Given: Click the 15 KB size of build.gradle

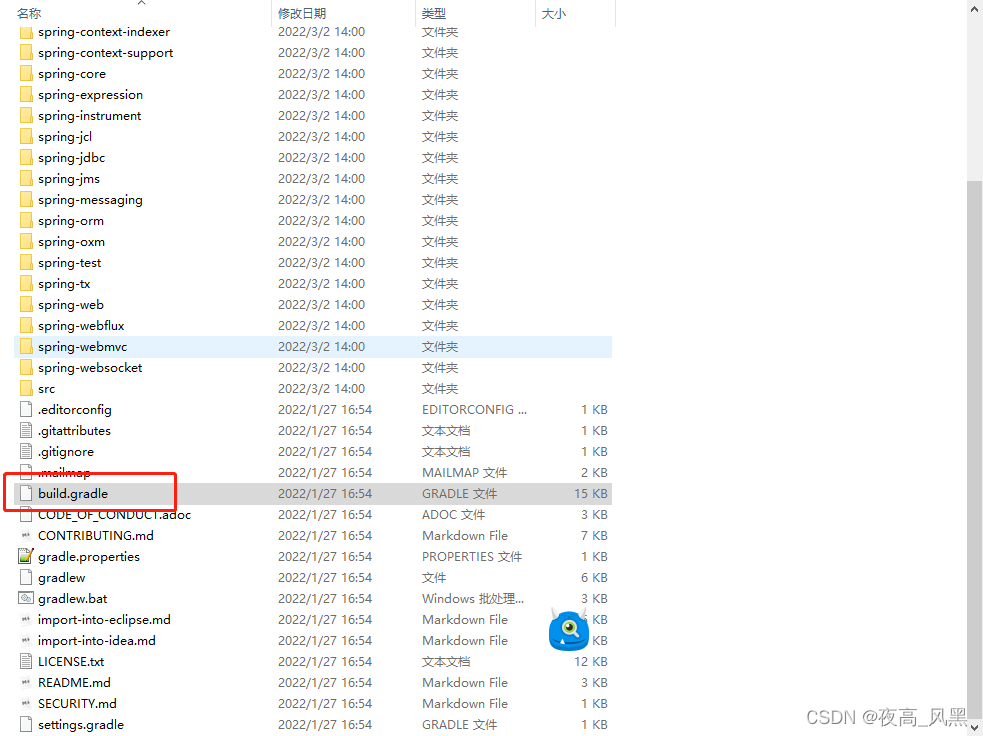Looking at the screenshot, I should [591, 493].
